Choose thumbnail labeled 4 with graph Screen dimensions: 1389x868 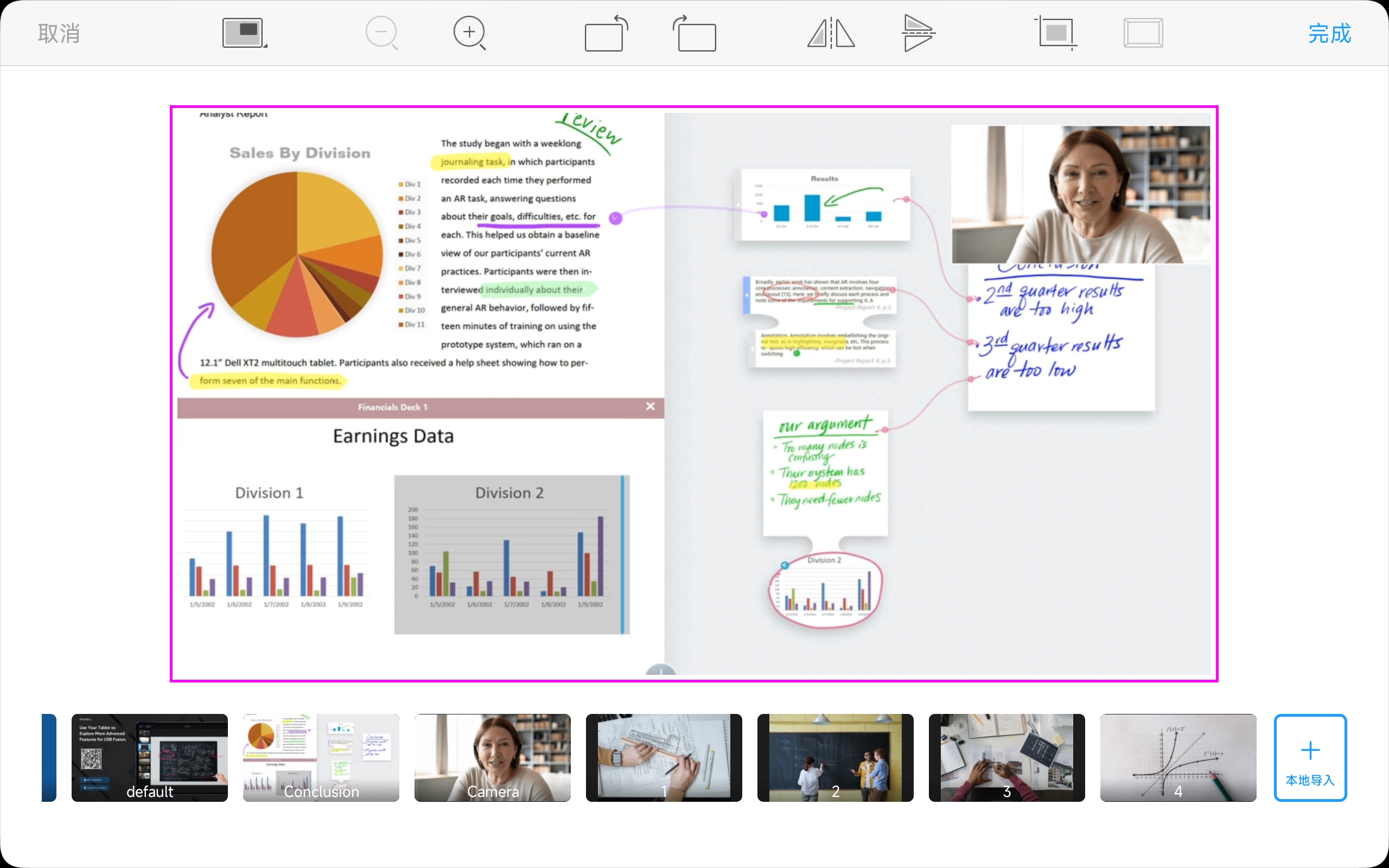click(1178, 758)
